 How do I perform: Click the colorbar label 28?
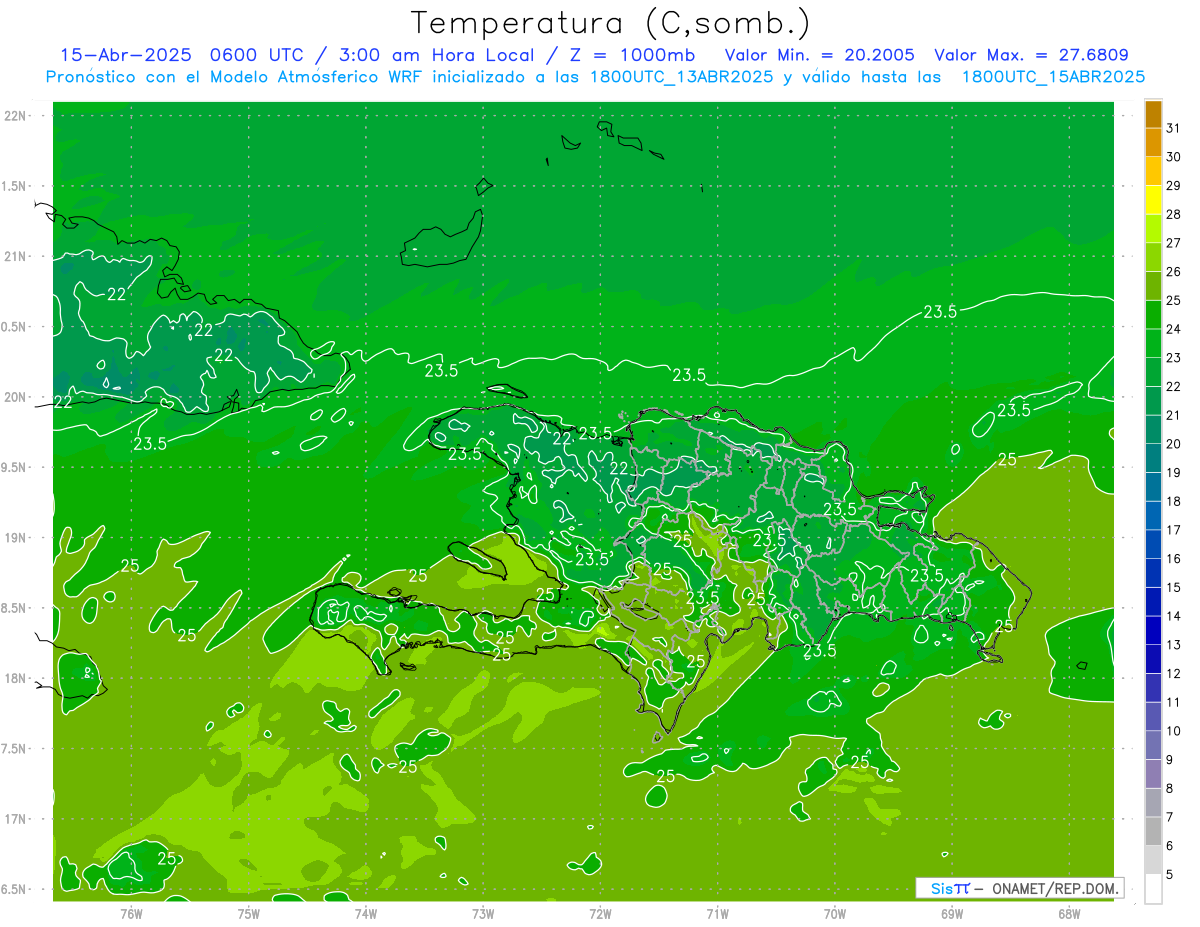tap(1173, 214)
